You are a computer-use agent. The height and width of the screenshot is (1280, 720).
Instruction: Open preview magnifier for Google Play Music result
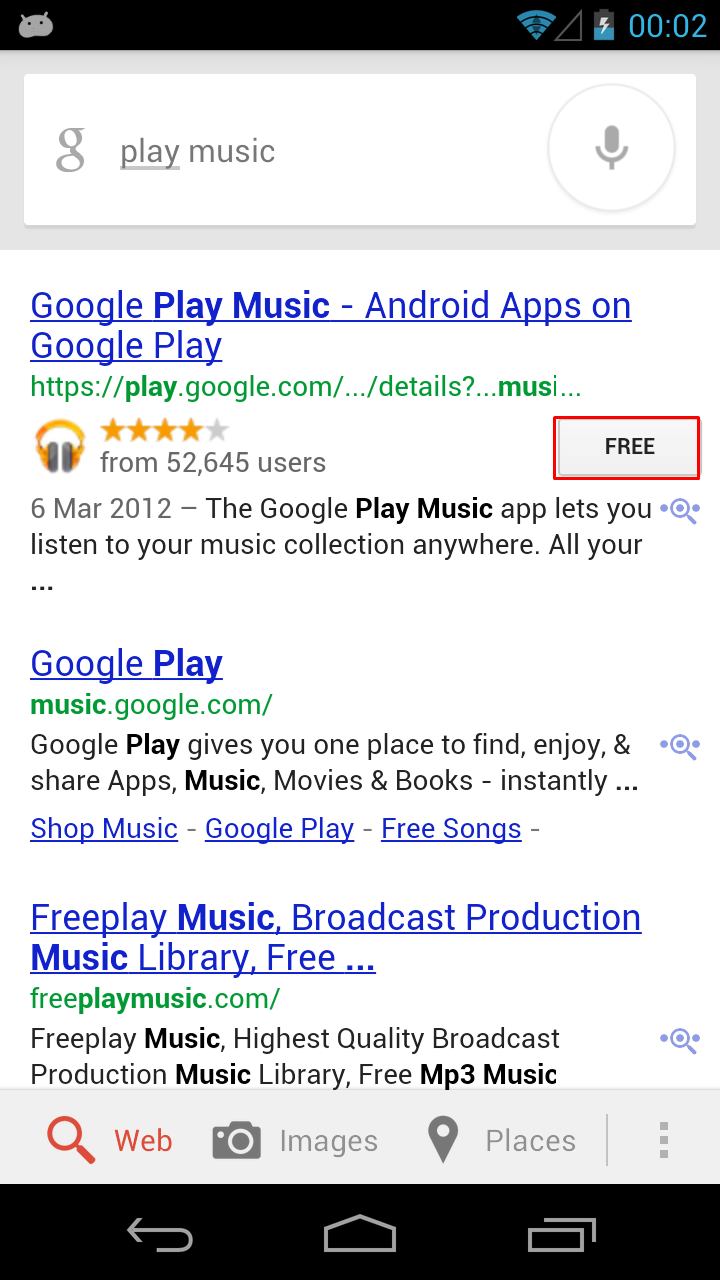pyautogui.click(x=680, y=511)
